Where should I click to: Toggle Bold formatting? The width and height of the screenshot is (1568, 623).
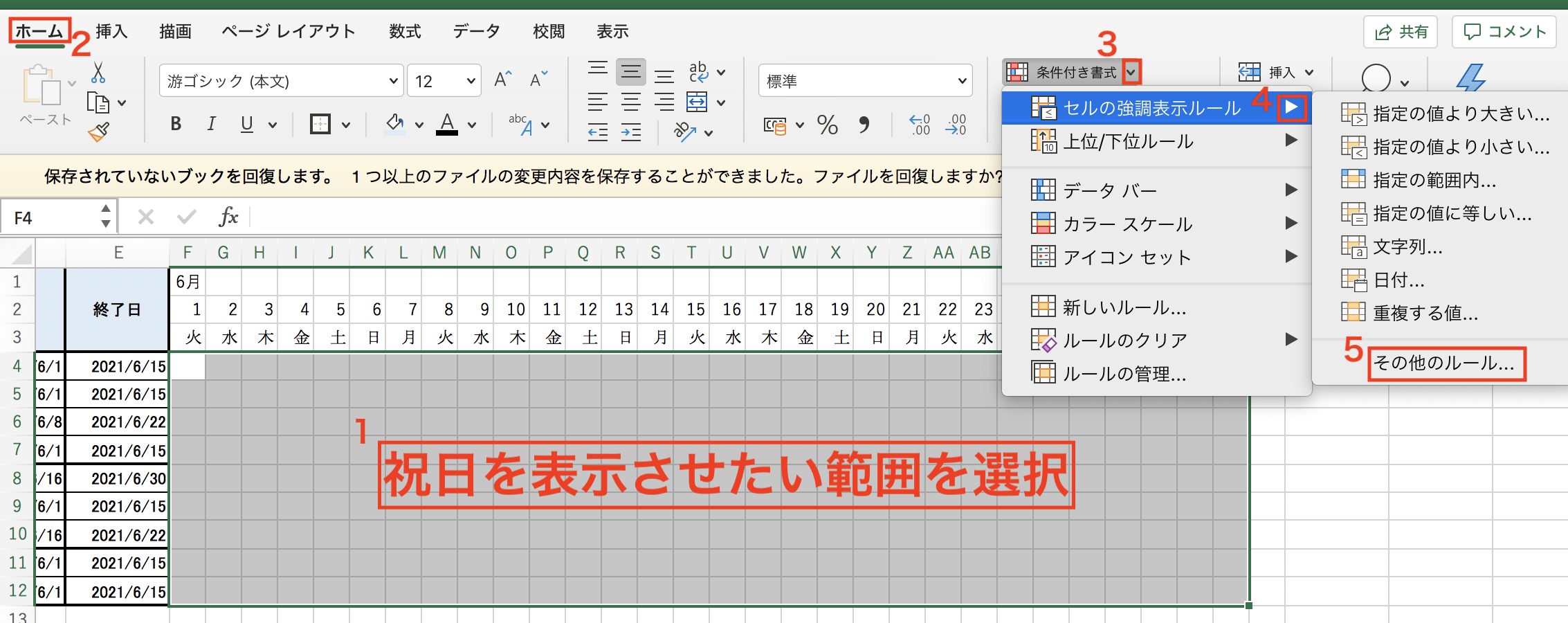(176, 124)
